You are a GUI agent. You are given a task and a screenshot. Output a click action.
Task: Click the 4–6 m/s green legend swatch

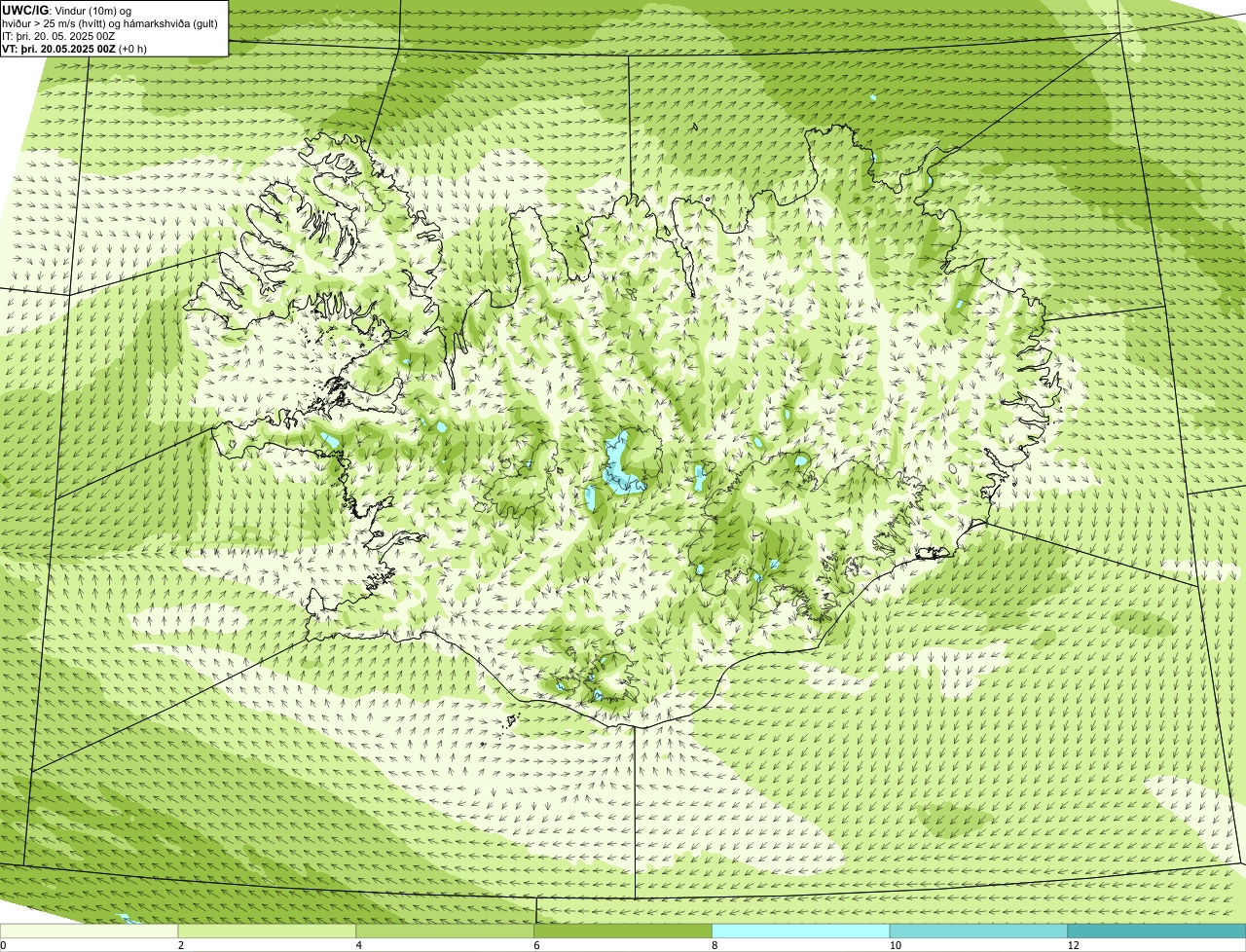446,931
